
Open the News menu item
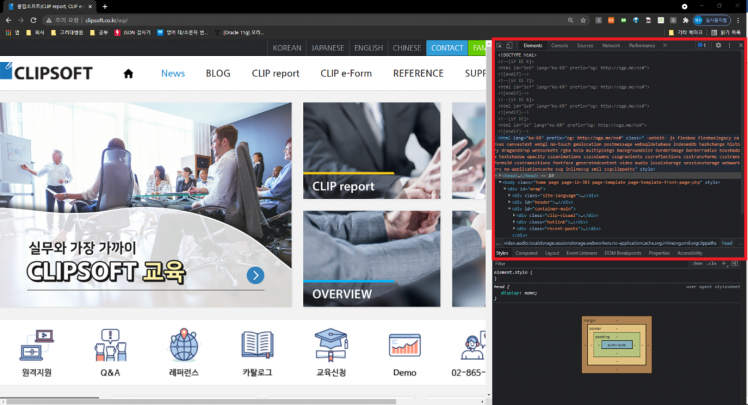(x=173, y=73)
